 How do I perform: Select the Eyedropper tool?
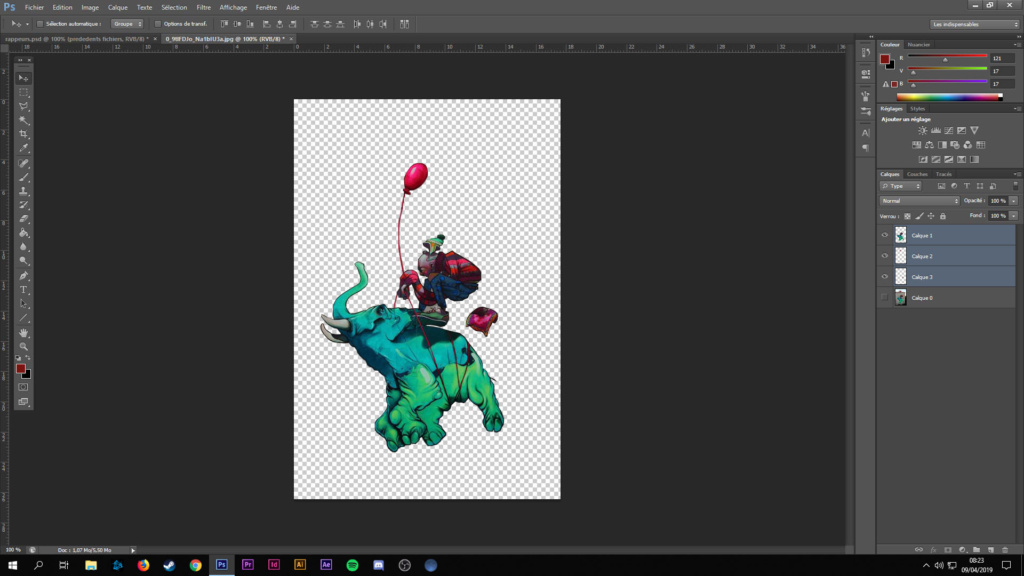[x=24, y=148]
